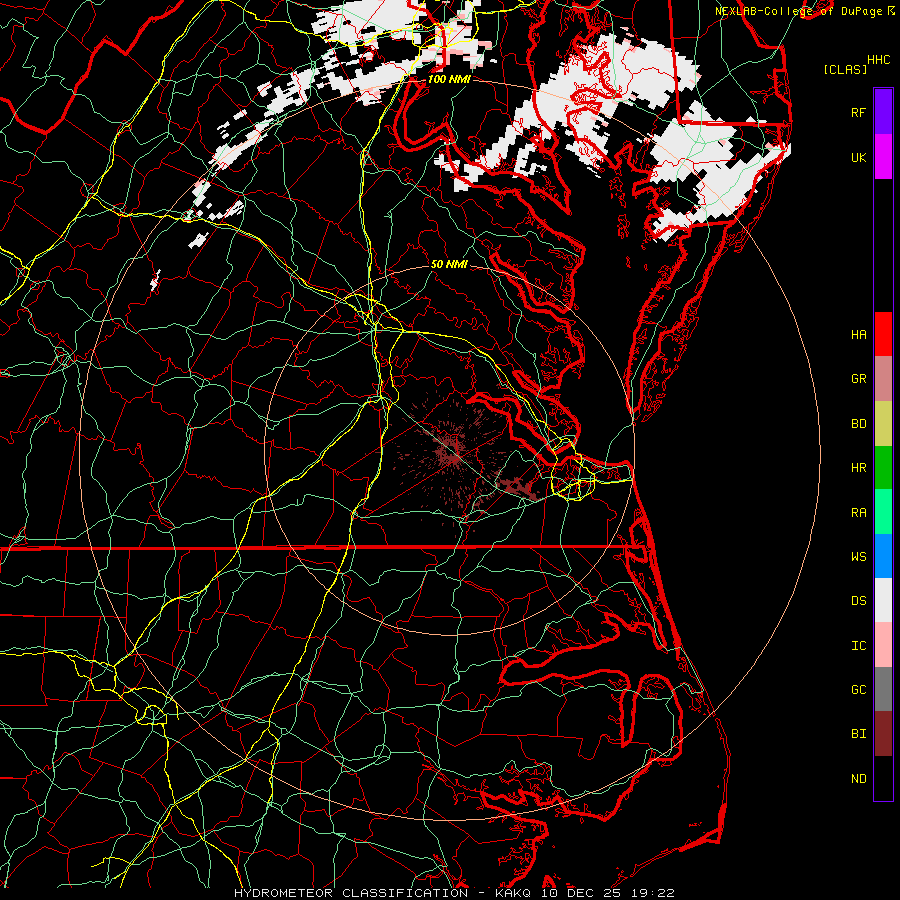Click the DS legend label
Image resolution: width=900 pixels, height=900 pixels.
point(858,601)
